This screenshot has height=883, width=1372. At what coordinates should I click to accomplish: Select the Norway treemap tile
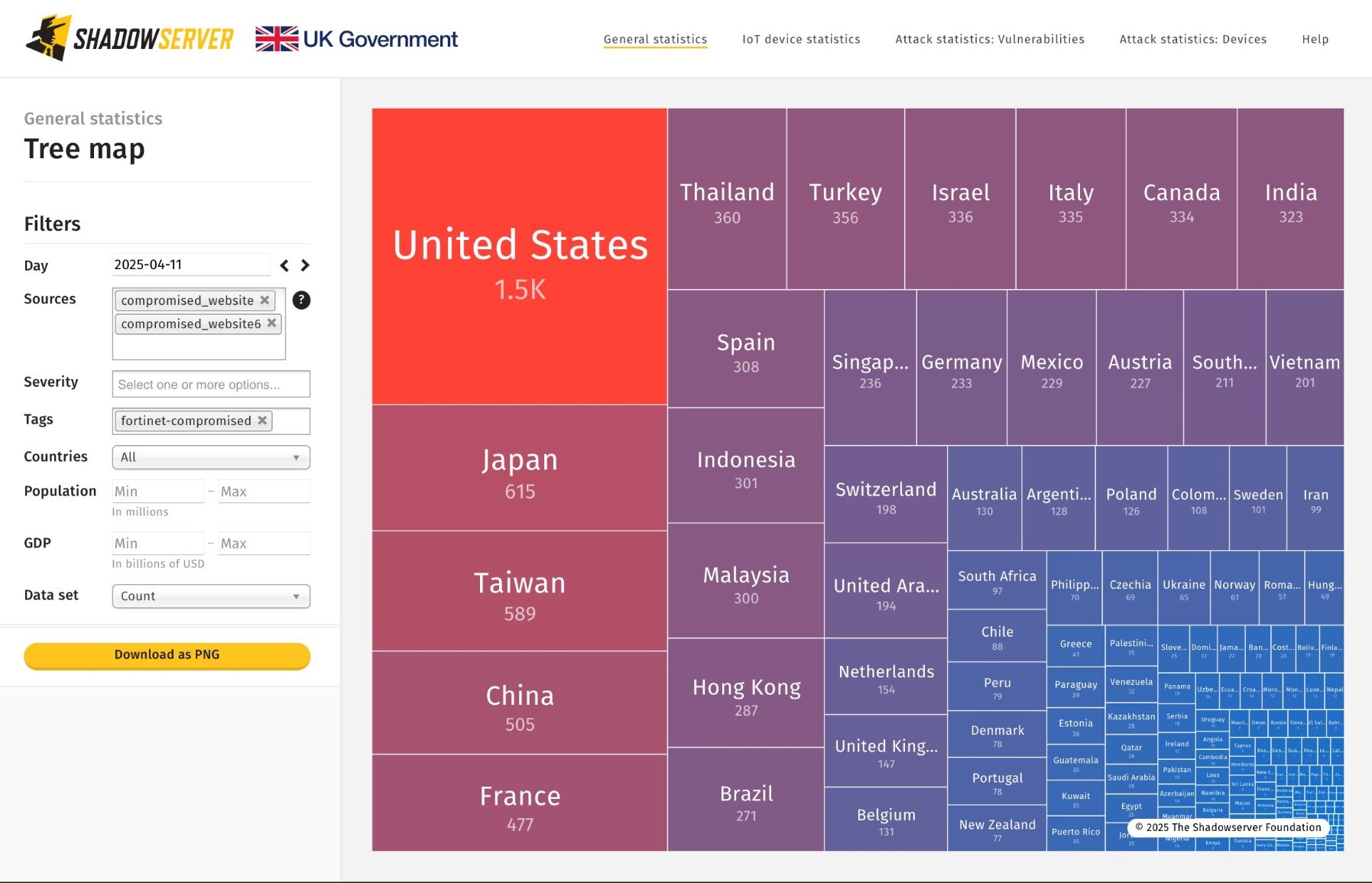pyautogui.click(x=1235, y=588)
